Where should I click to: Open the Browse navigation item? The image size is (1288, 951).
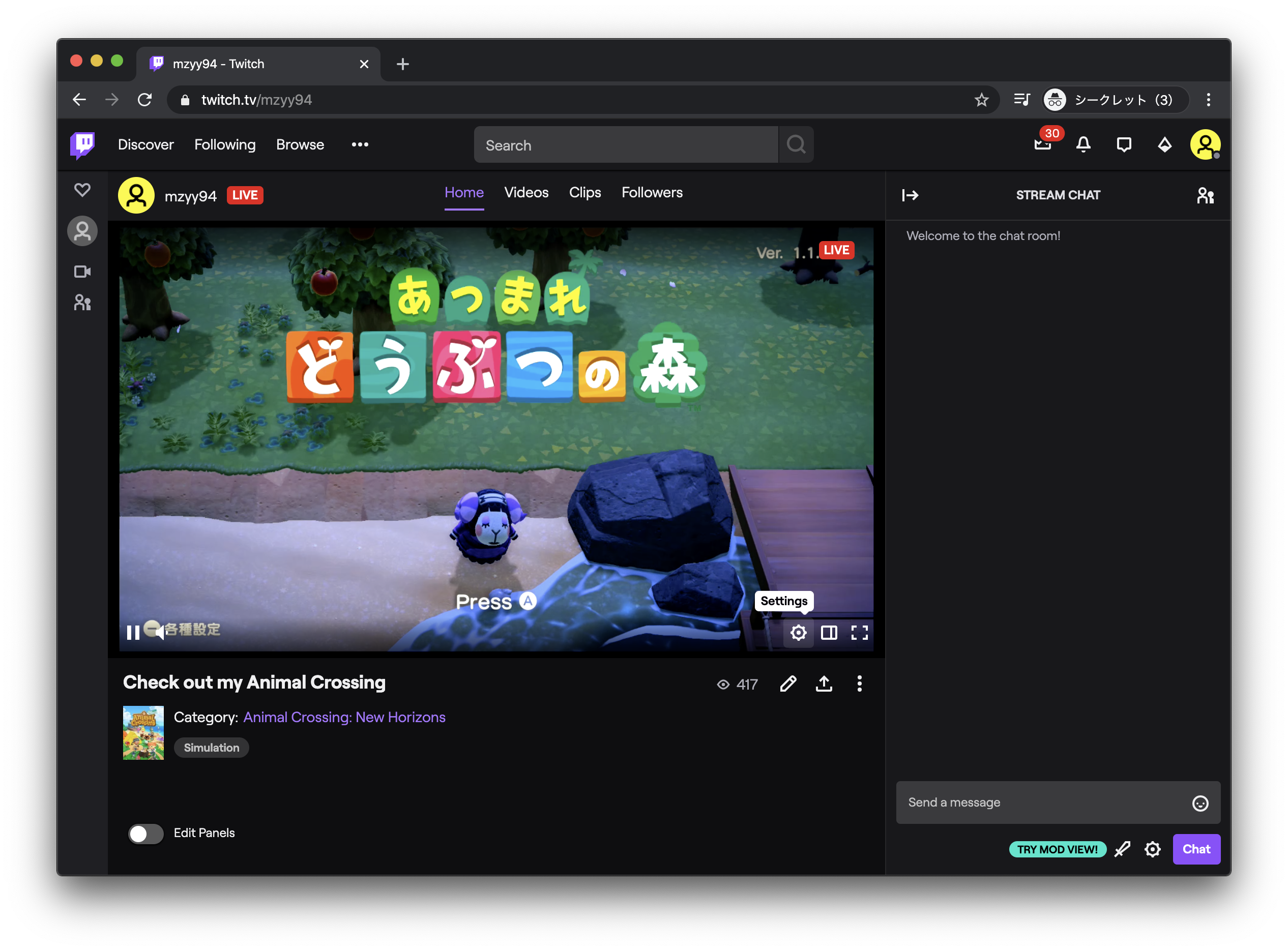(300, 144)
